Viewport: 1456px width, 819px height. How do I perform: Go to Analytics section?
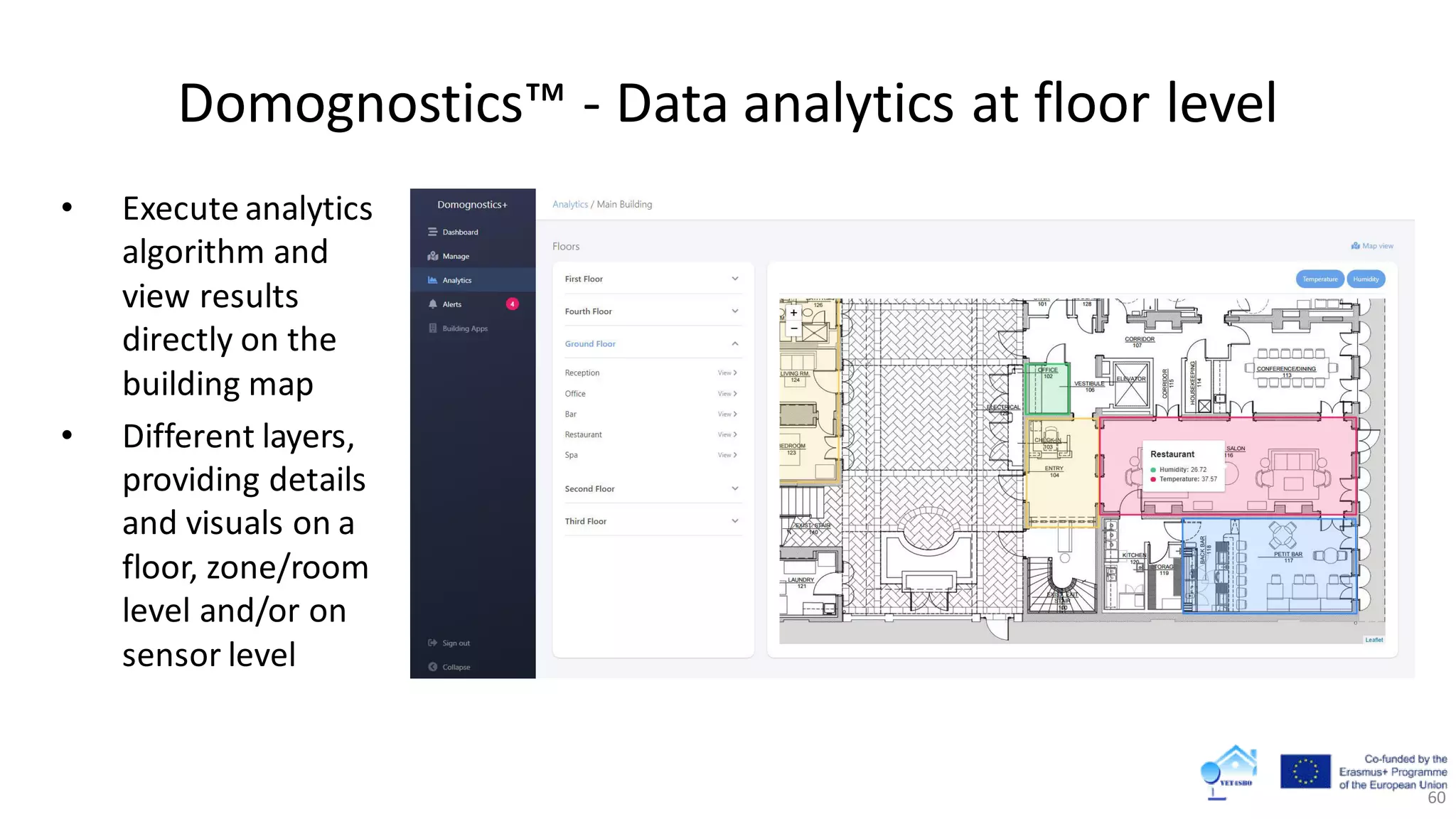pos(456,280)
